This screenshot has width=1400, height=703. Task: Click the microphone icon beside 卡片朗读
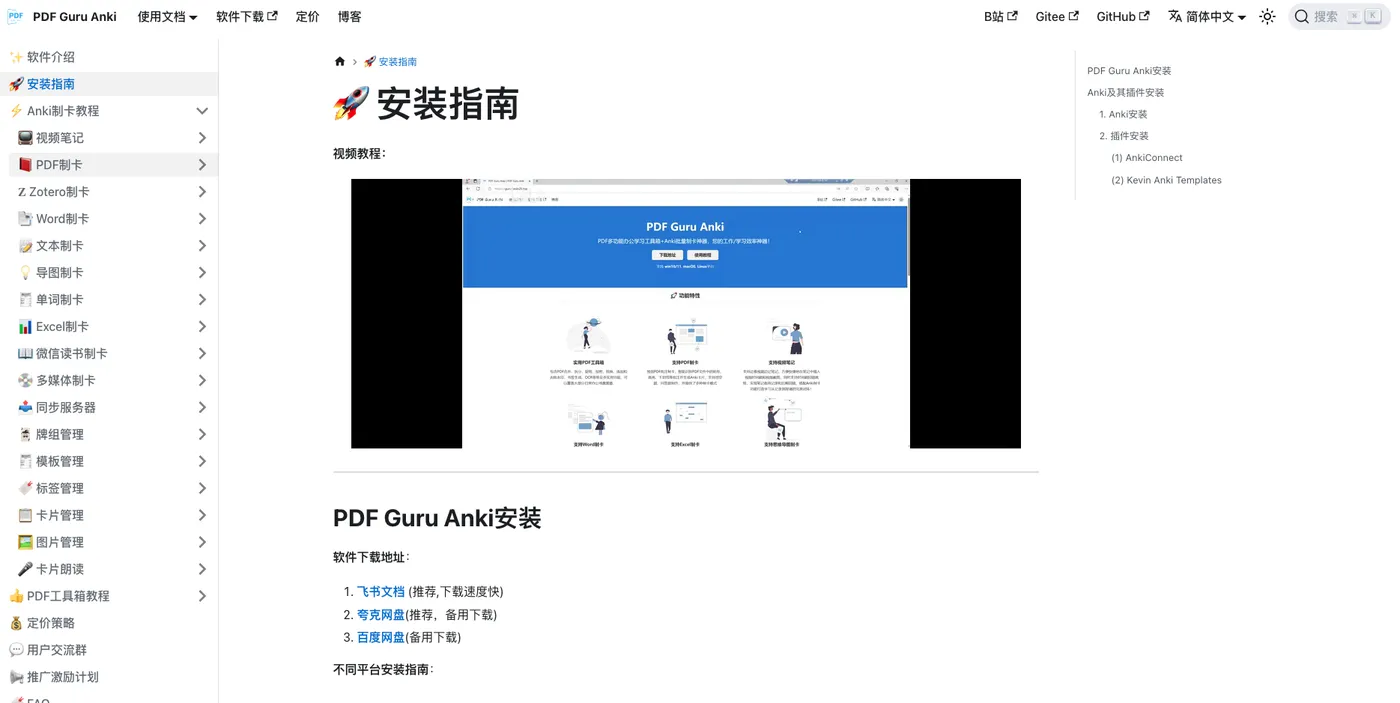point(25,570)
